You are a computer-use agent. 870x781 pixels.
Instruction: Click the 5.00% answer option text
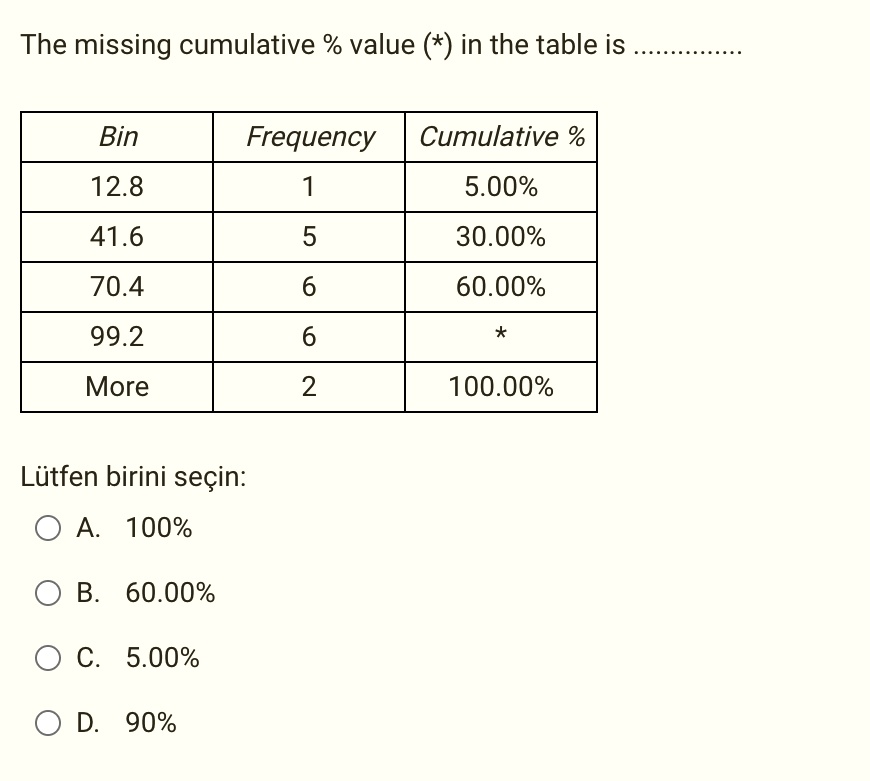click(163, 658)
